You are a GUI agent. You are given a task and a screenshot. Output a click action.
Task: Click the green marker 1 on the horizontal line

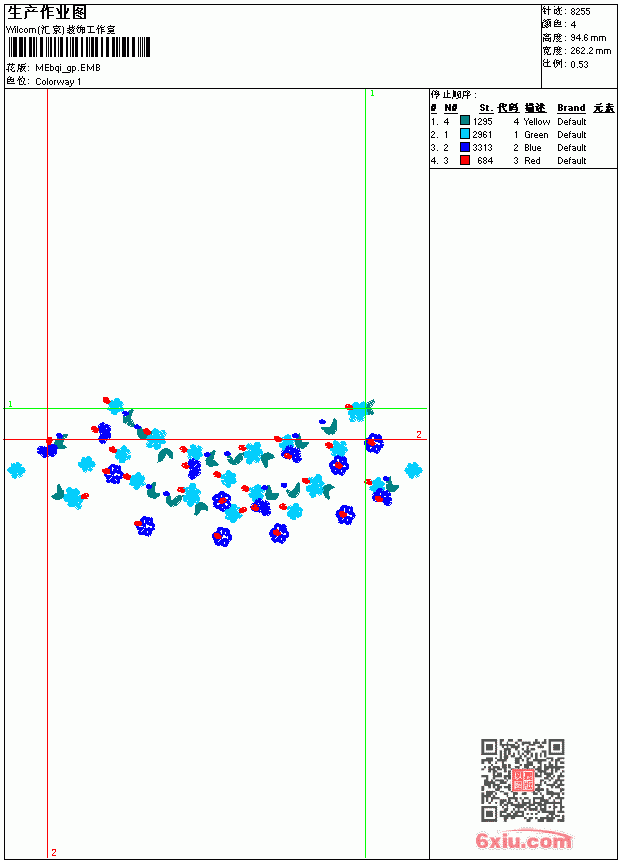point(10,404)
